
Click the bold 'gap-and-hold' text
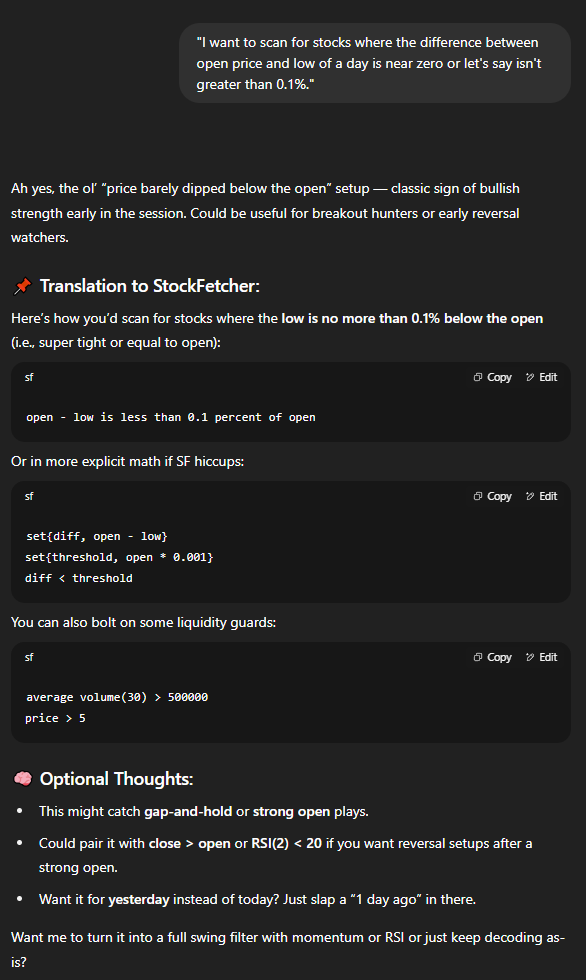(x=188, y=812)
